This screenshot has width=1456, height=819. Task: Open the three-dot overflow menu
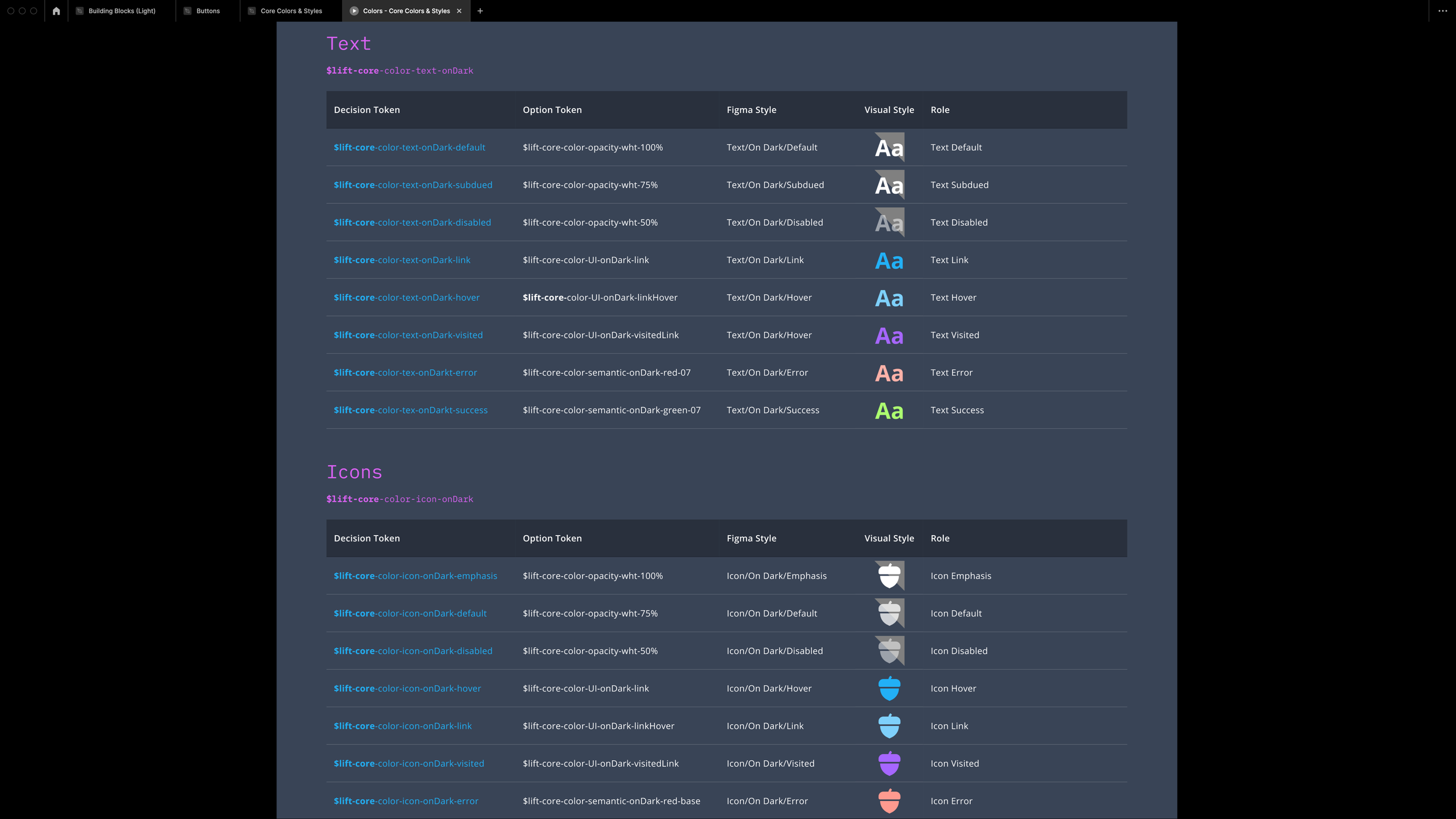[x=1442, y=11]
